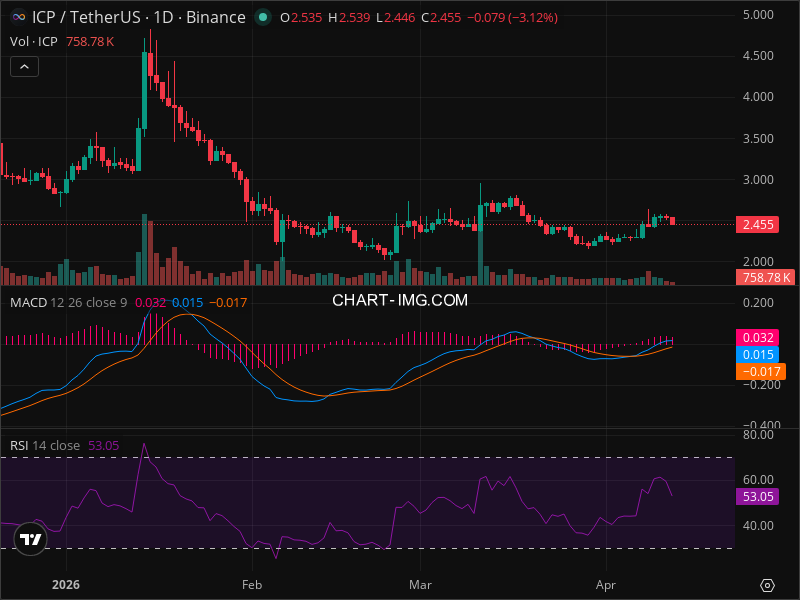Select the MACD 12 26 close 9 legend
This screenshot has height=600, width=800.
[x=68, y=303]
